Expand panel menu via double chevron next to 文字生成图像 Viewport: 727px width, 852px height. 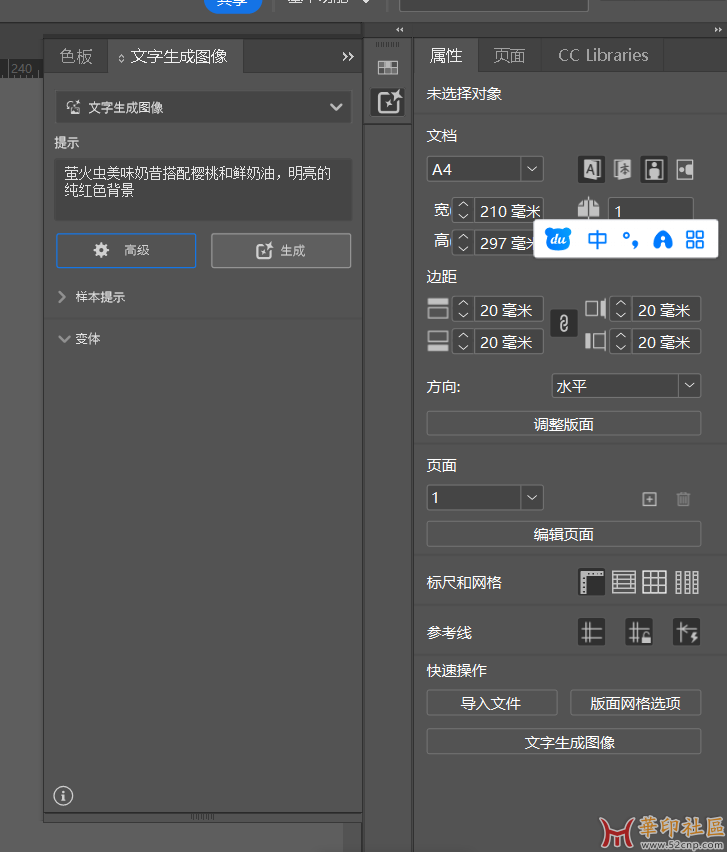tap(348, 57)
